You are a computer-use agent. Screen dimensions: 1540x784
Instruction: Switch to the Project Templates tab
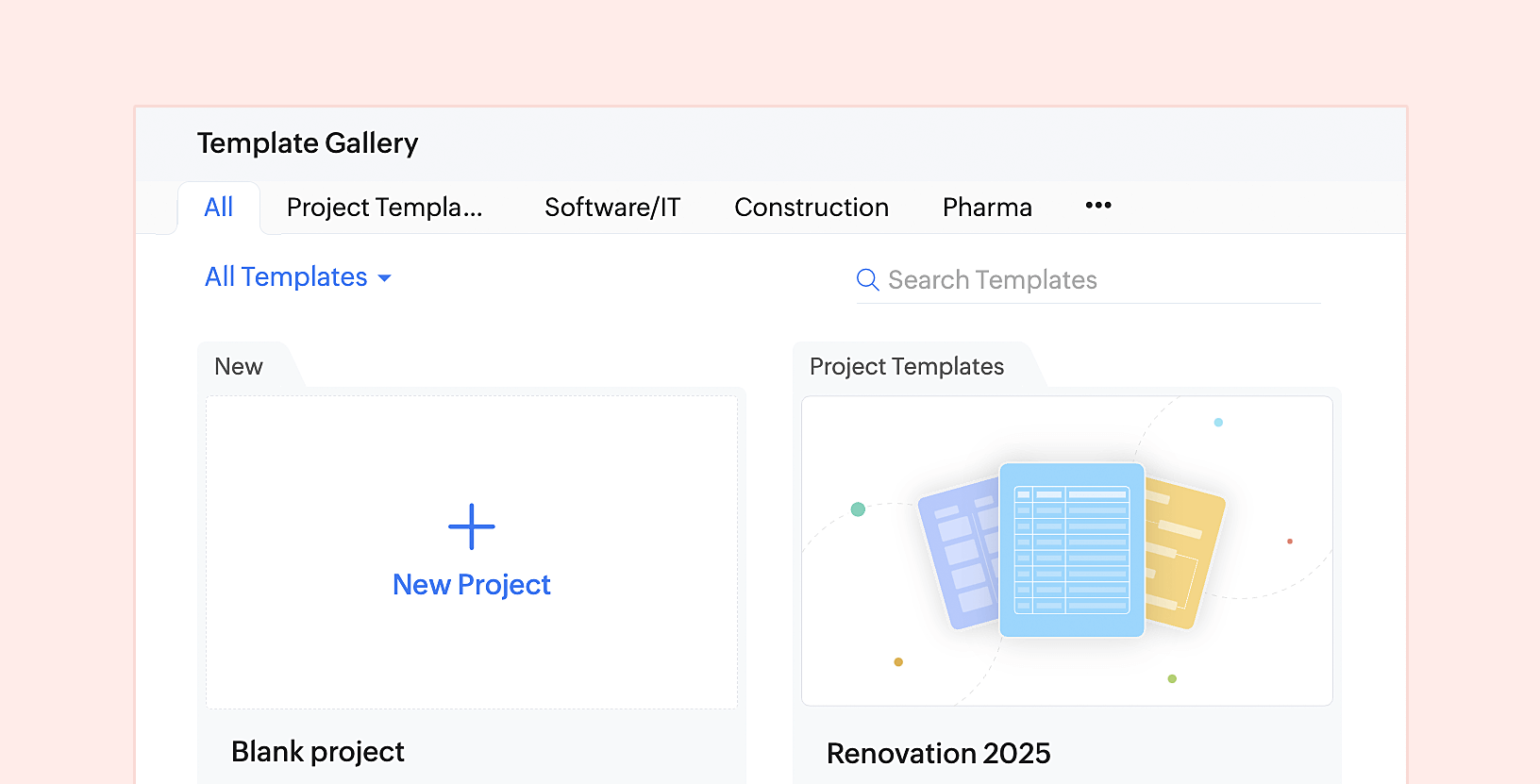[384, 207]
